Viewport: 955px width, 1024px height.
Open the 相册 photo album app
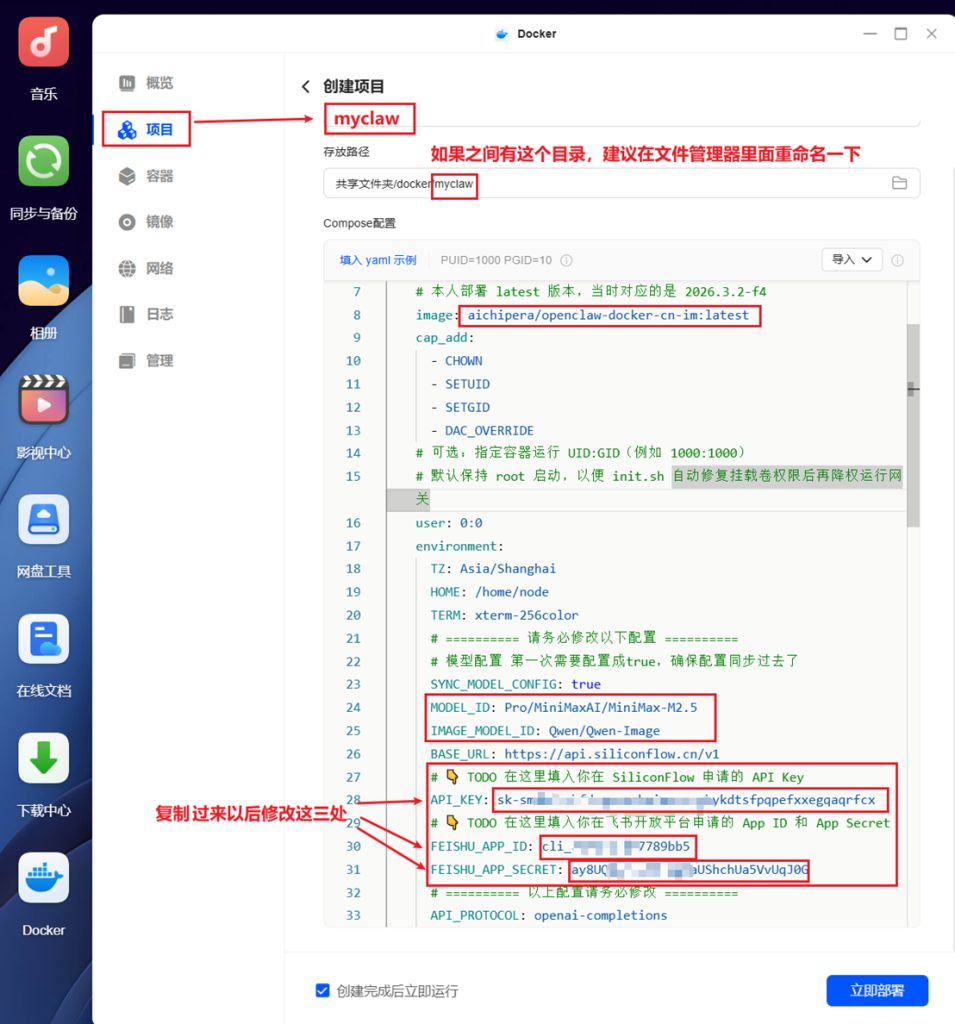44,281
